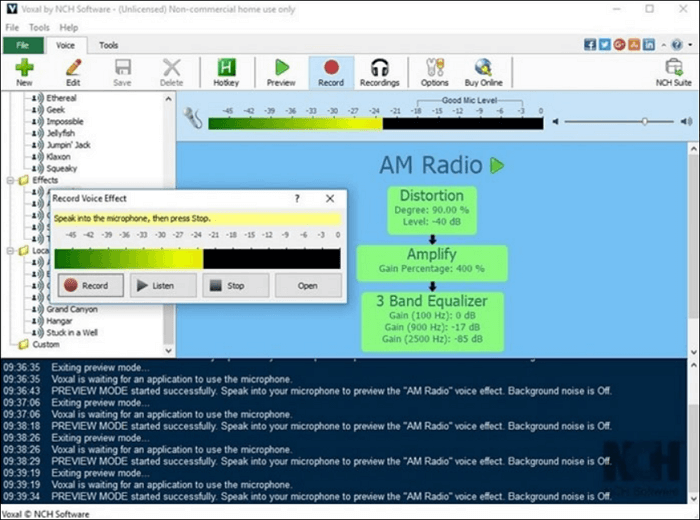Click Open button in the dialog
This screenshot has width=700, height=520.
(x=308, y=285)
